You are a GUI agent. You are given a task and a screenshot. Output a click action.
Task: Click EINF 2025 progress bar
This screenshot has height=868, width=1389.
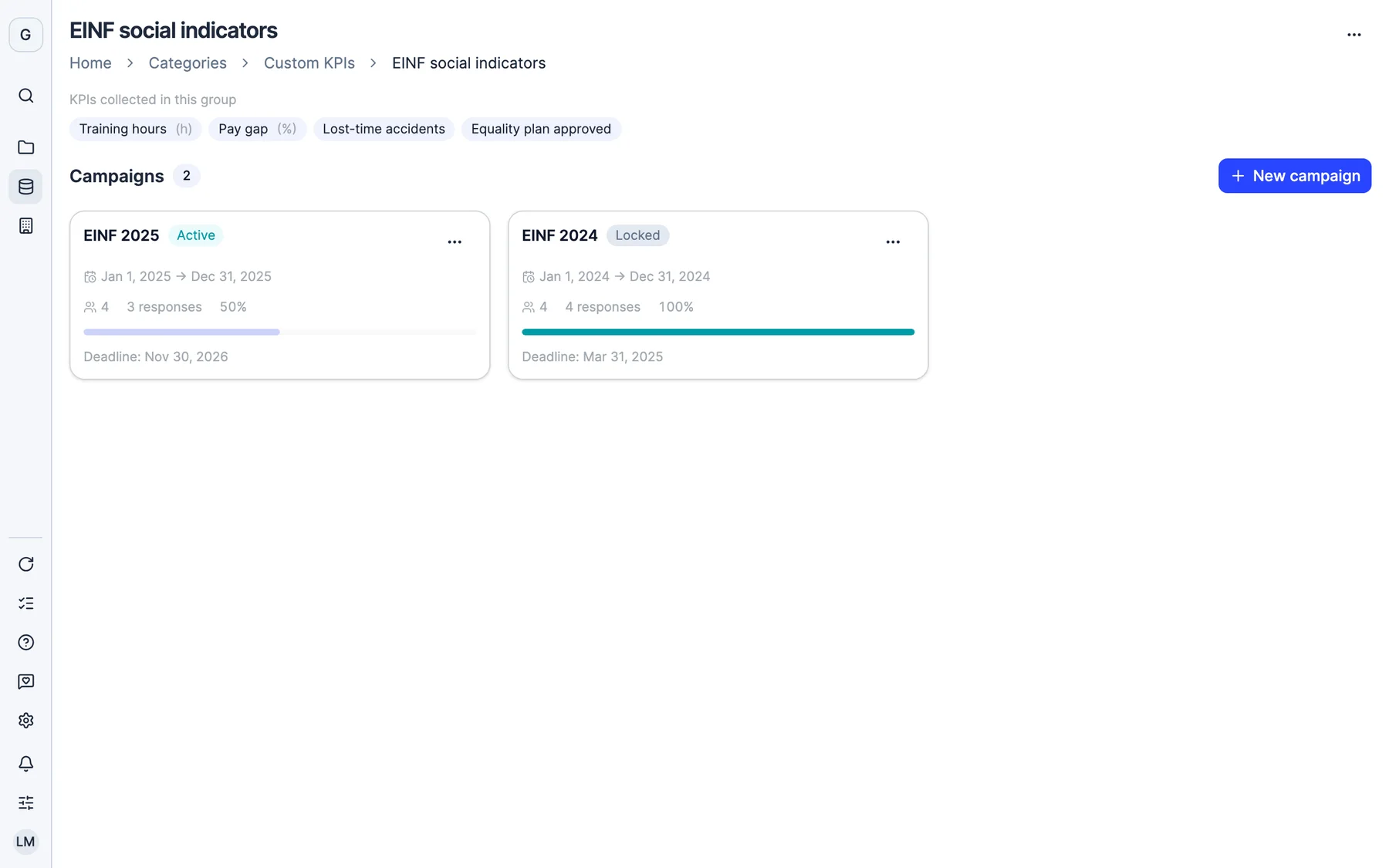pos(279,332)
